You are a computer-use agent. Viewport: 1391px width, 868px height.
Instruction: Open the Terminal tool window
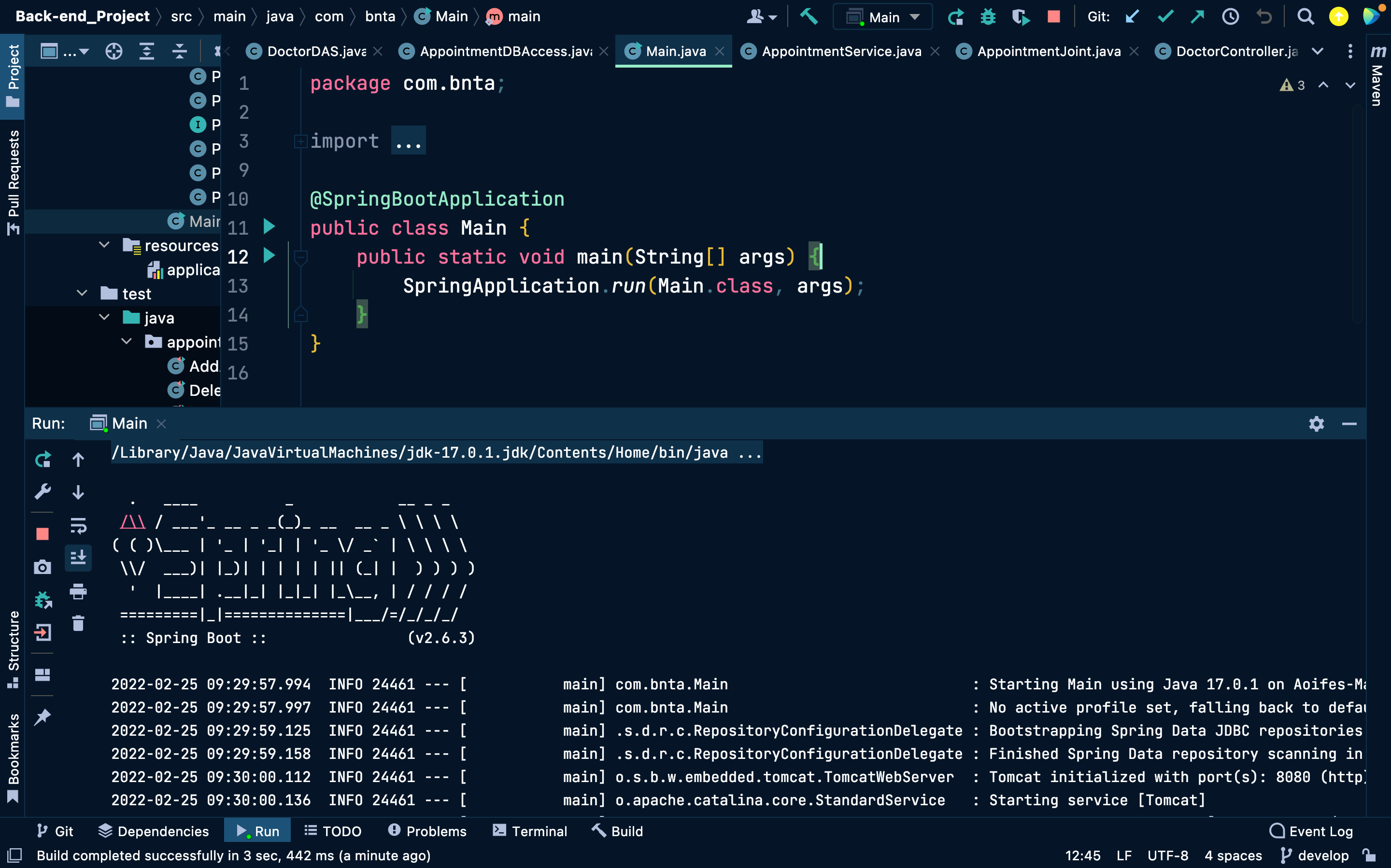(x=529, y=831)
